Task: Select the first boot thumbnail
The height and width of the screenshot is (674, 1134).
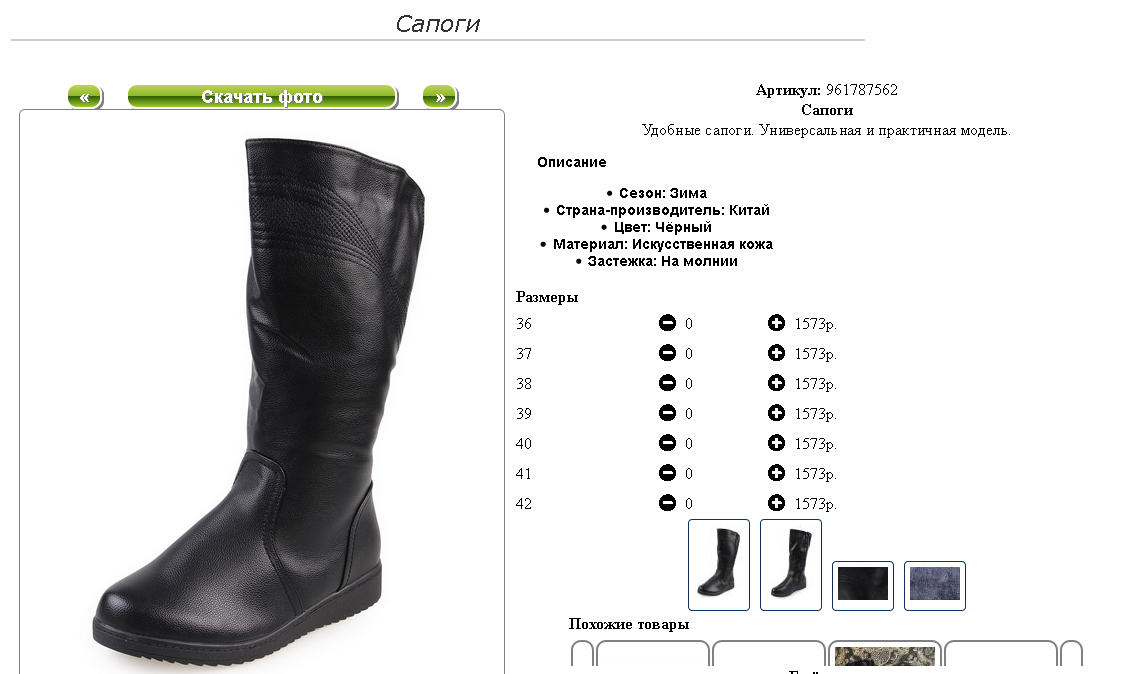Action: tap(719, 565)
